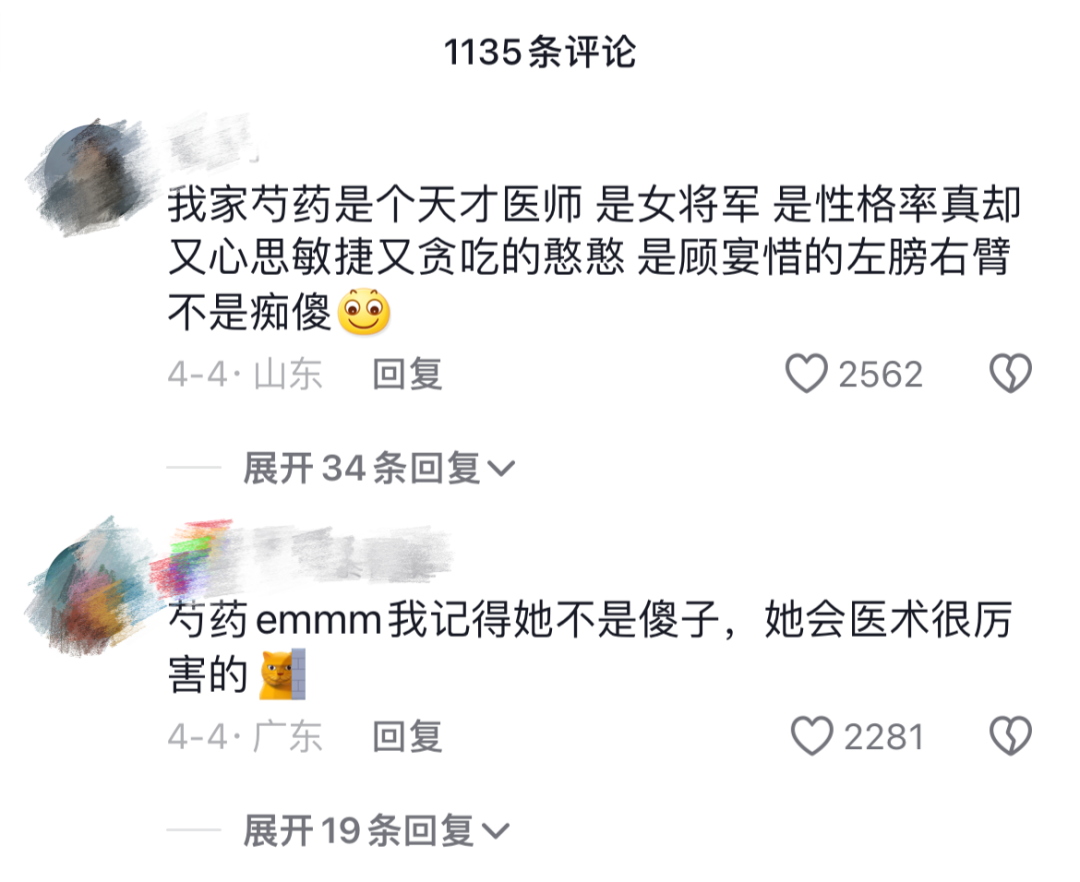Tap the 1135条评论 header
The height and width of the screenshot is (882, 1080).
pyautogui.click(x=540, y=52)
